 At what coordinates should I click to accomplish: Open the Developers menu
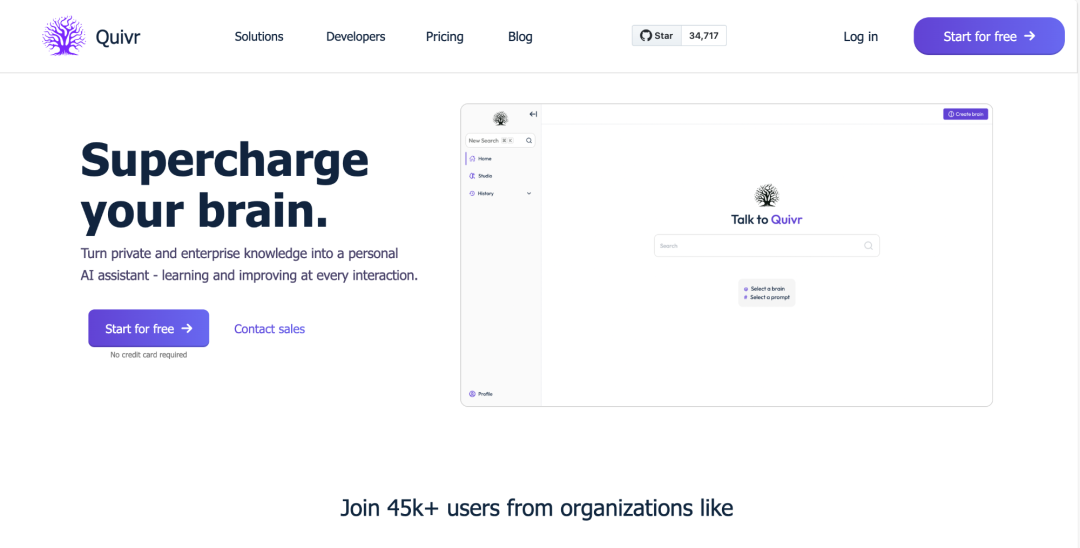click(x=355, y=37)
